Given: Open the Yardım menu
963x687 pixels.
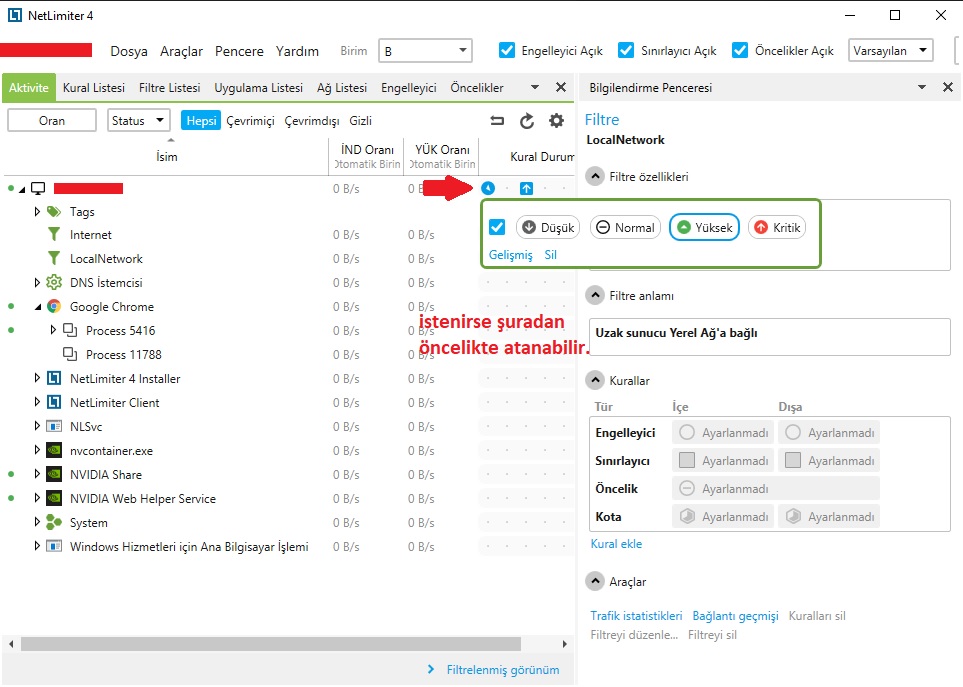Looking at the screenshot, I should (297, 51).
